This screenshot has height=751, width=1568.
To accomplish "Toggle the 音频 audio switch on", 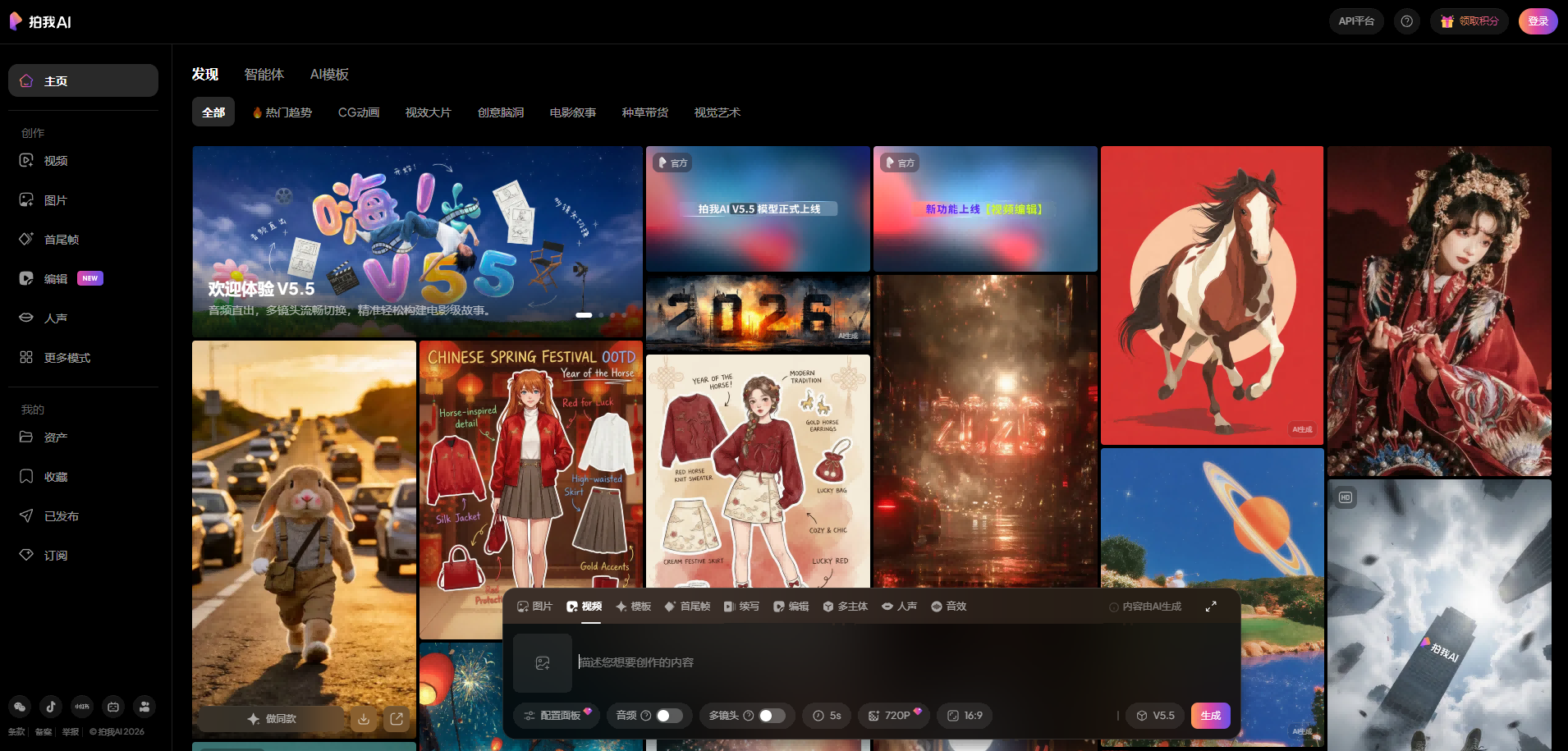I will pyautogui.click(x=669, y=716).
